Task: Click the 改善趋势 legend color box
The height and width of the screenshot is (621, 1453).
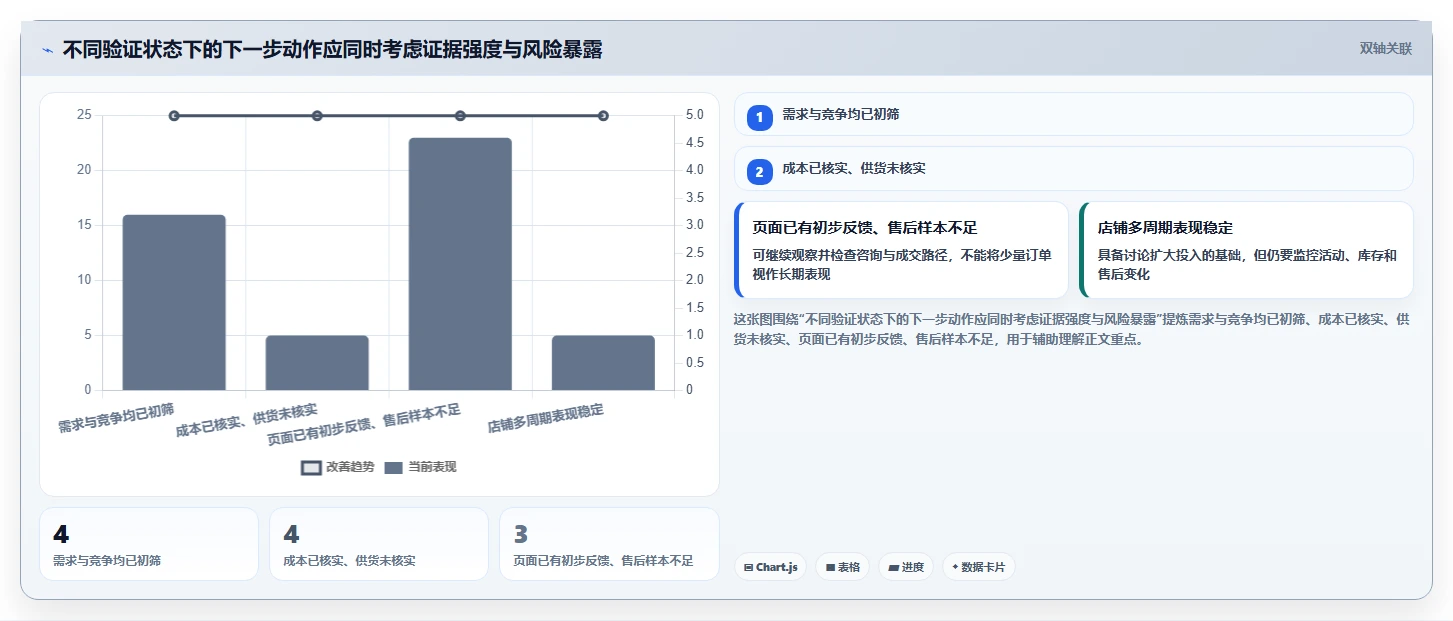Action: pyautogui.click(x=311, y=467)
